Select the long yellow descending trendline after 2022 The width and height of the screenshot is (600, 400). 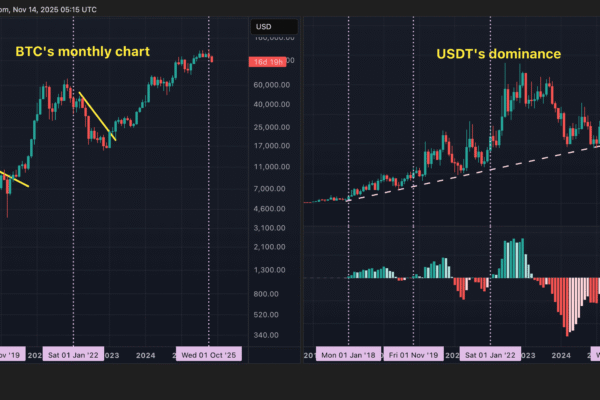click(96, 116)
